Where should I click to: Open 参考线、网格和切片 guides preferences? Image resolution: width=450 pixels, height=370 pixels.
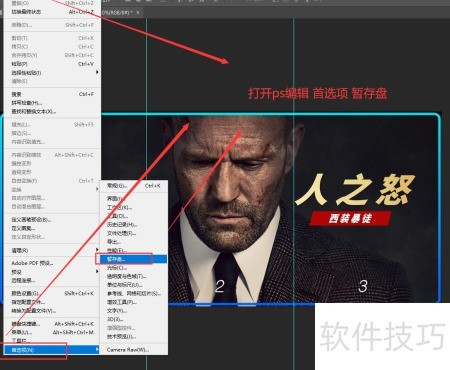click(x=133, y=294)
